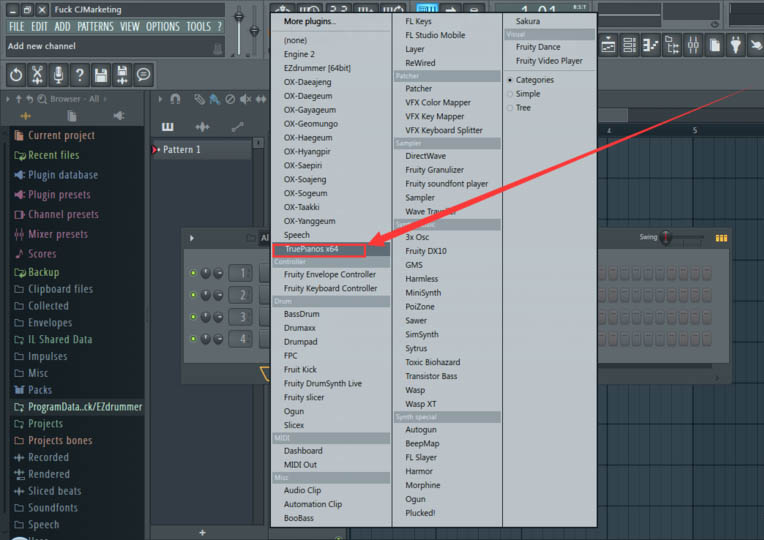Select Pattern 1 in the picker

[x=202, y=150]
